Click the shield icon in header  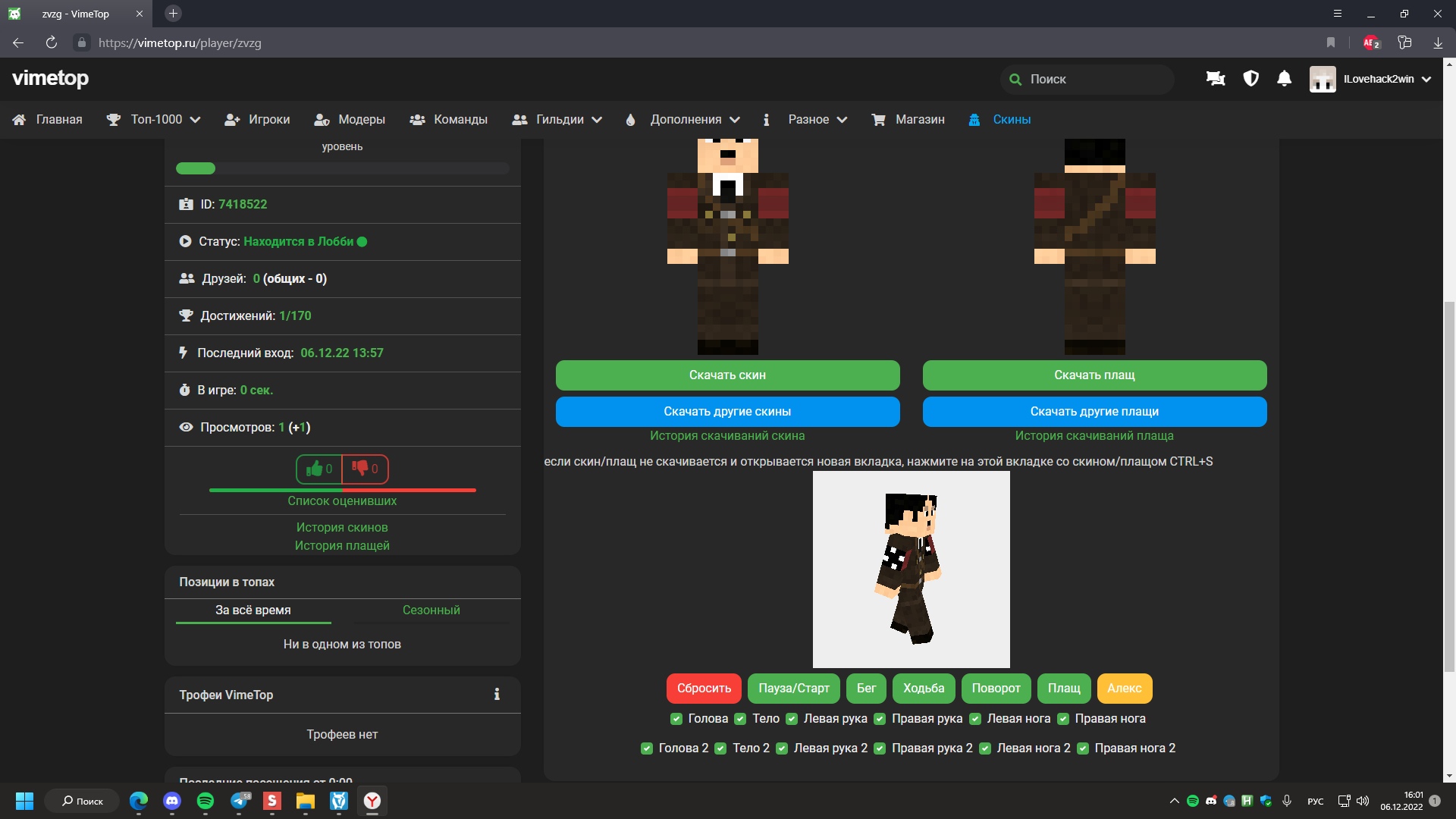1250,79
